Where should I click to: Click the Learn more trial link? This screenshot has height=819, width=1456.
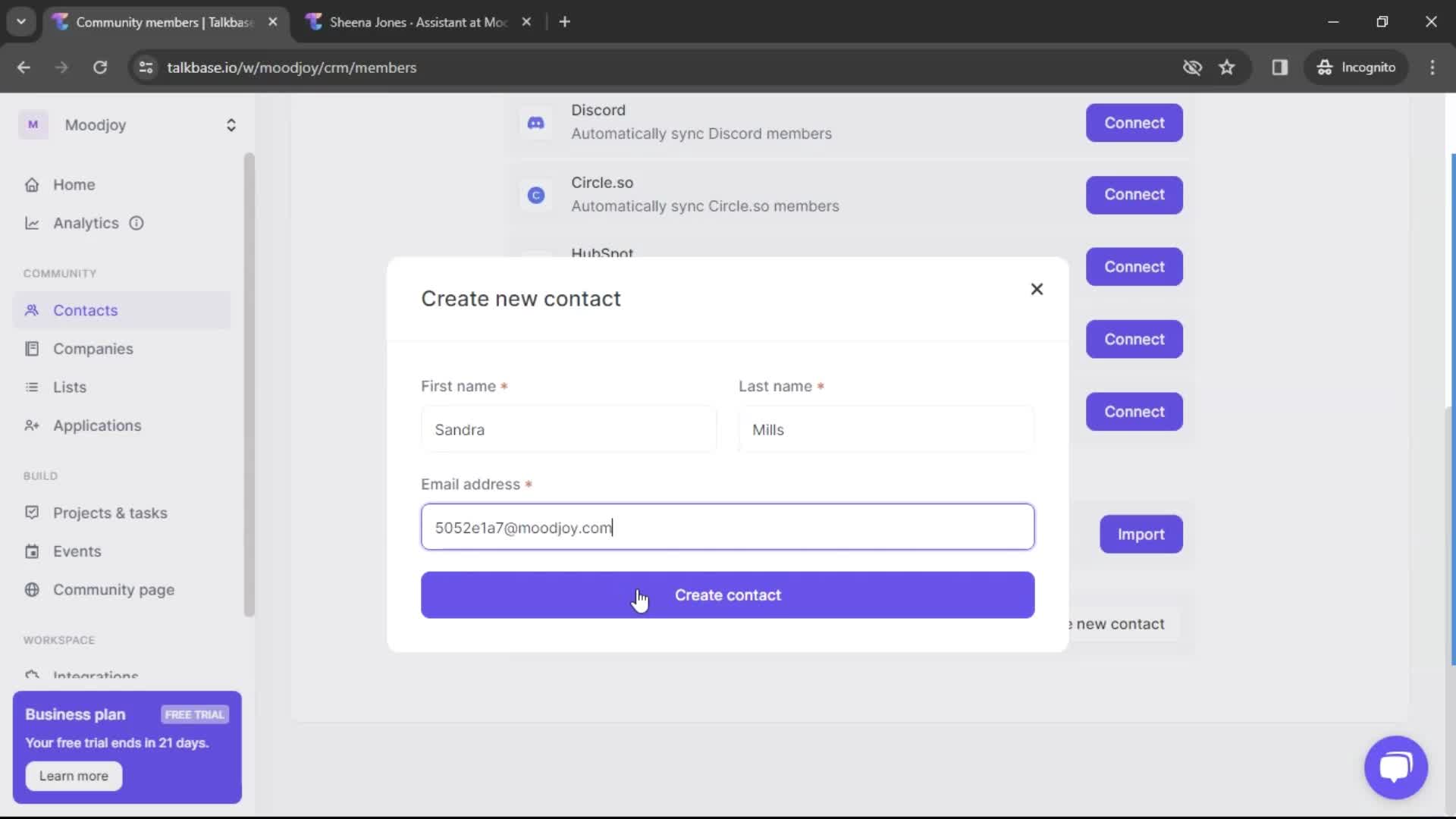74,776
